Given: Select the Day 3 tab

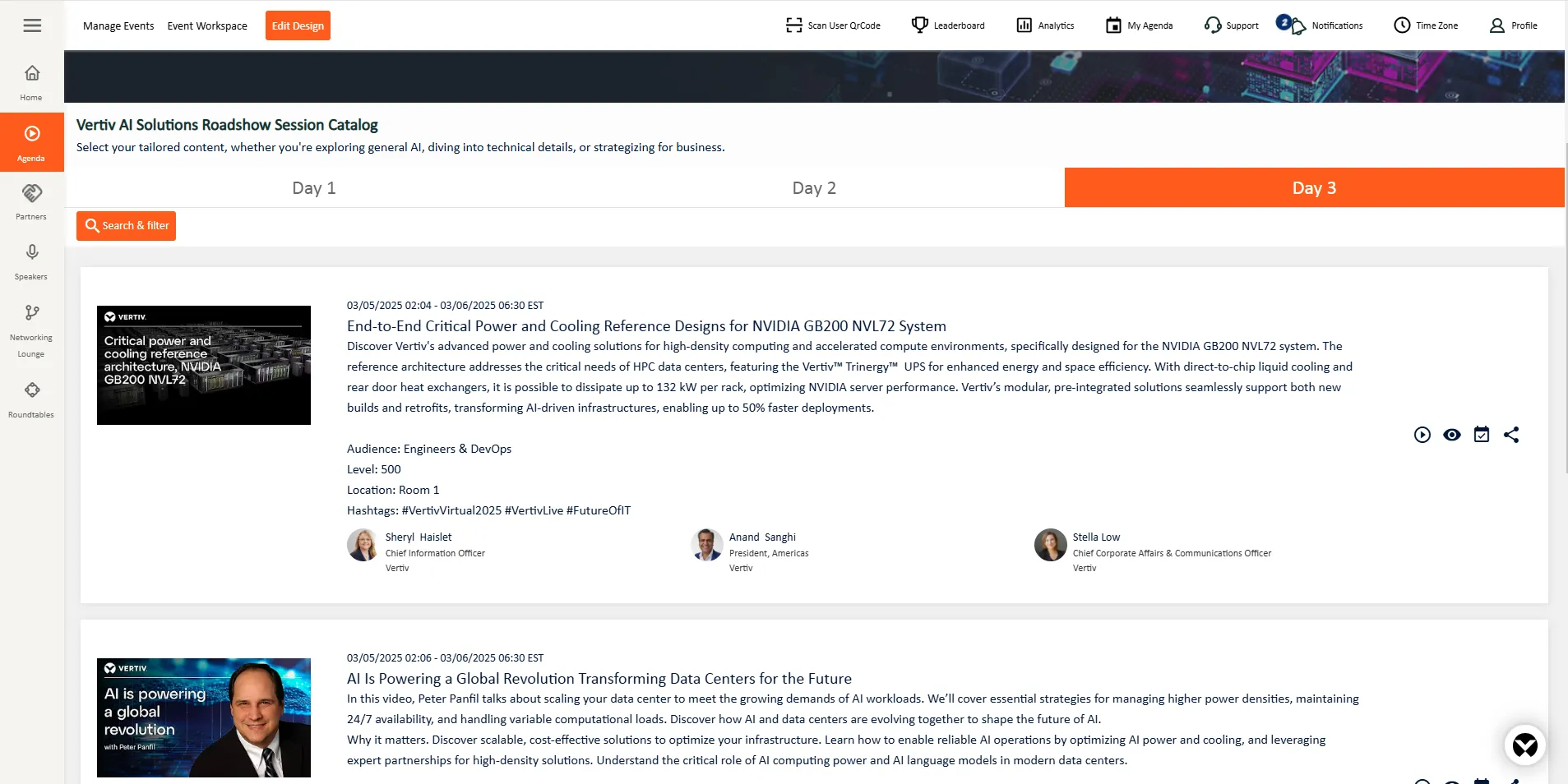Looking at the screenshot, I should [1314, 188].
